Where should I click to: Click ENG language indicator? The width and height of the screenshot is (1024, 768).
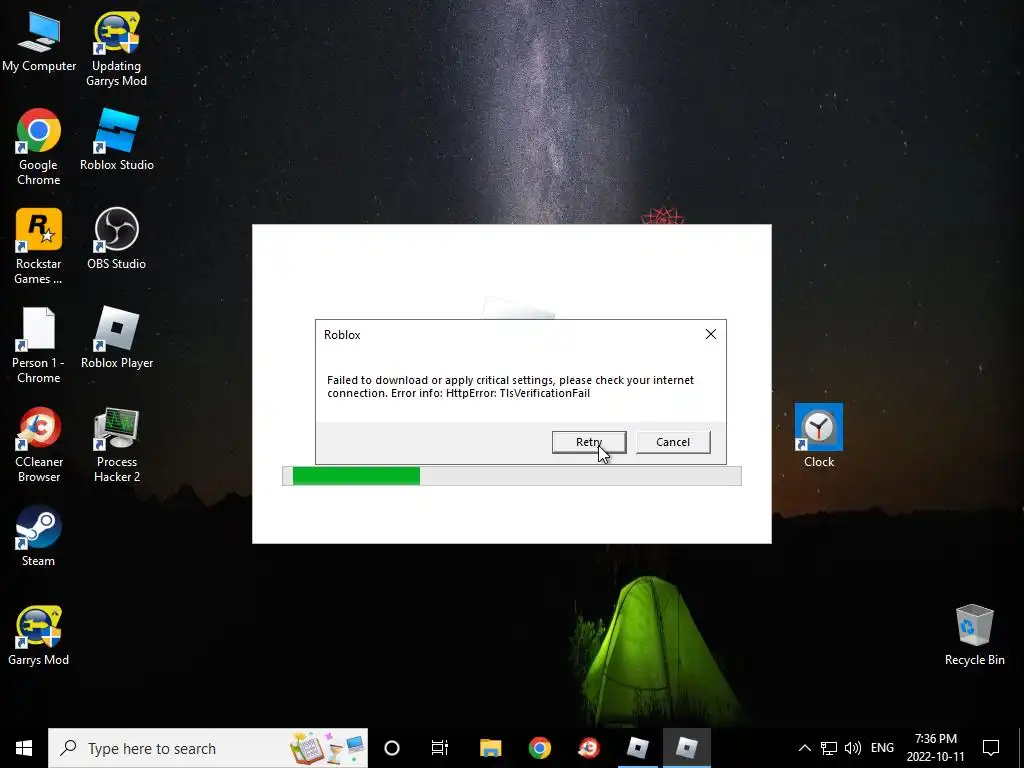pyautogui.click(x=882, y=748)
